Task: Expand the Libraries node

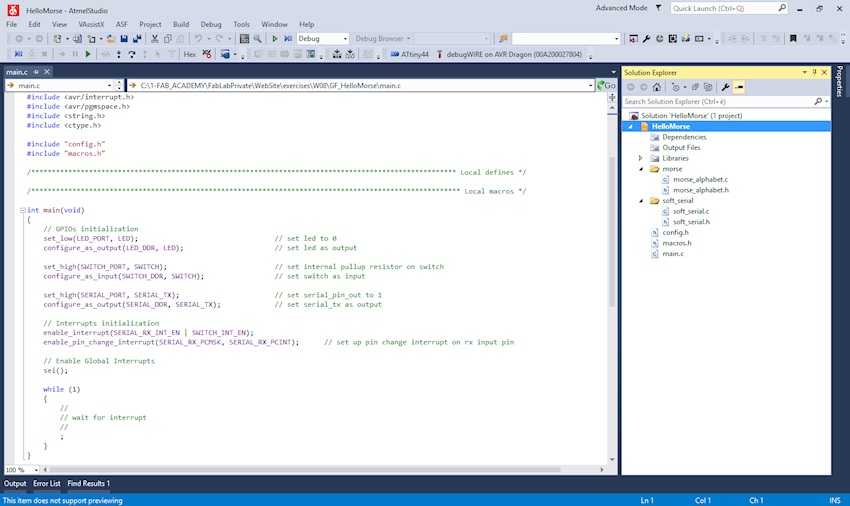Action: (641, 158)
